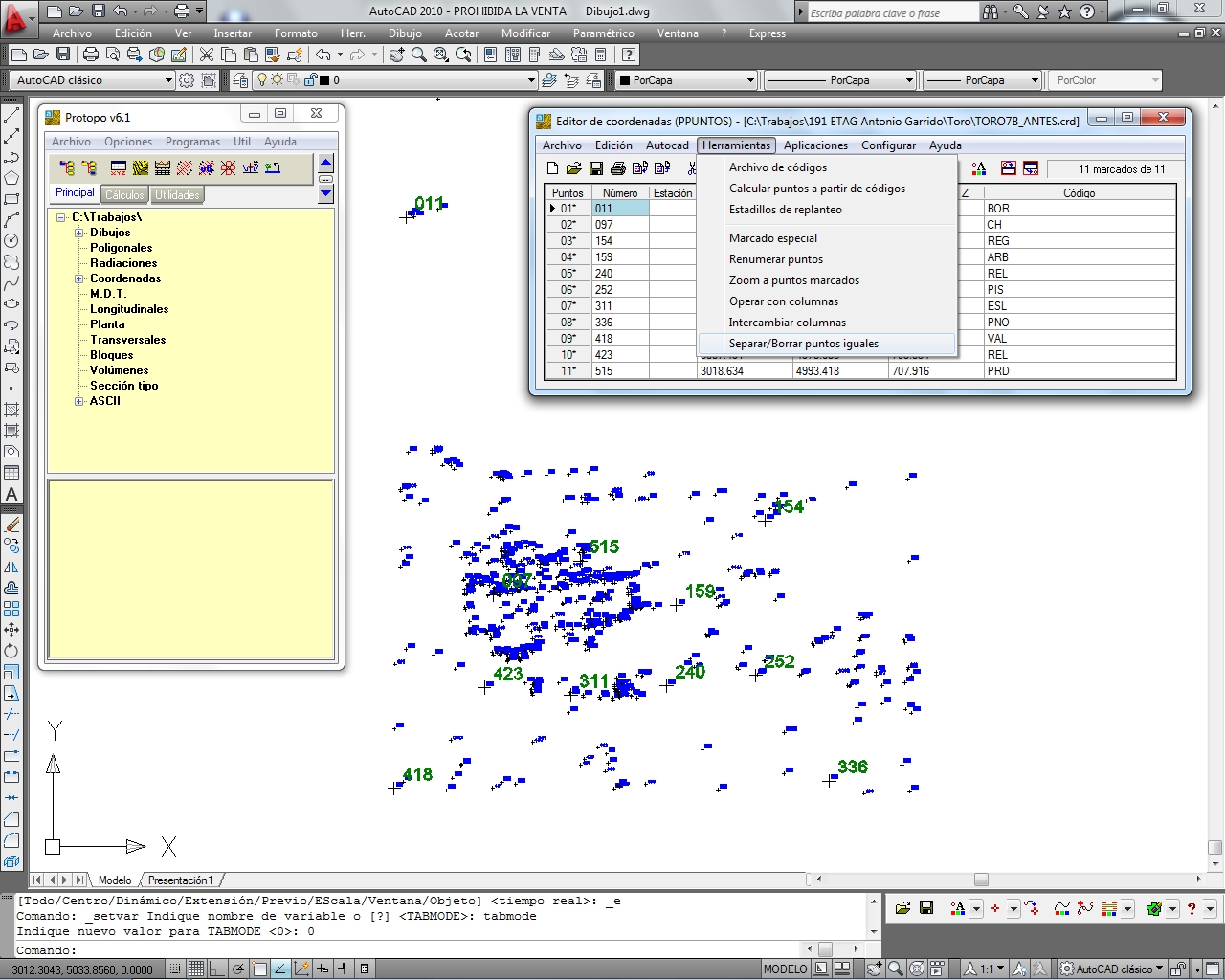Collapse the C:\Trabajos\ root node

(61, 217)
